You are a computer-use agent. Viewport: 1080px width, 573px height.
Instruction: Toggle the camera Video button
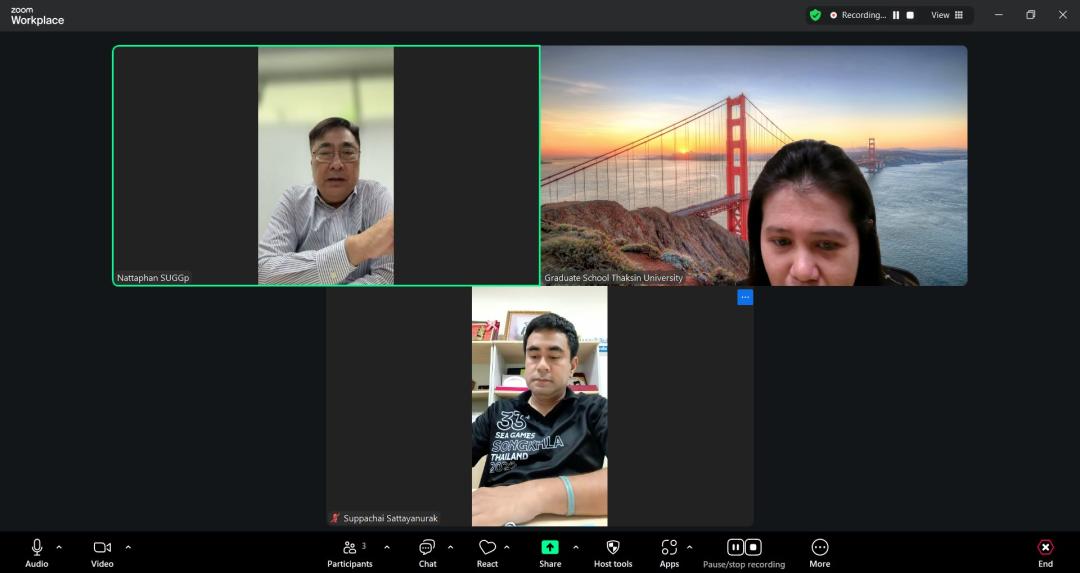pos(102,551)
